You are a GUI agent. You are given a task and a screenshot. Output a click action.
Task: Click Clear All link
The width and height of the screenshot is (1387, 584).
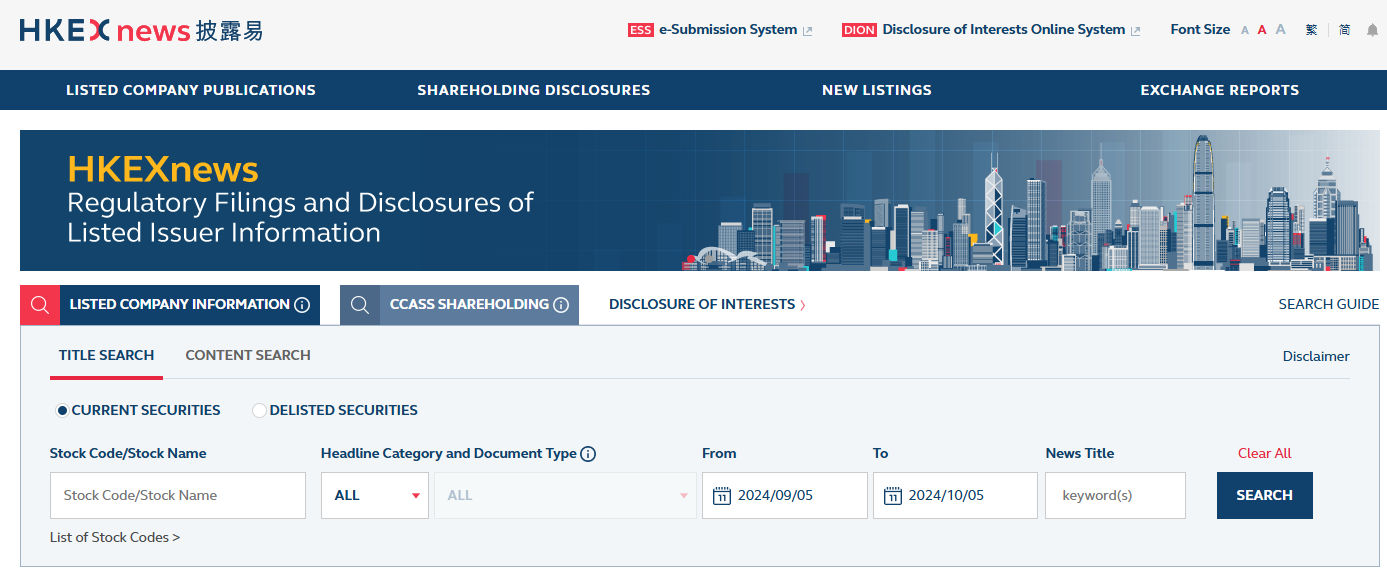1265,453
